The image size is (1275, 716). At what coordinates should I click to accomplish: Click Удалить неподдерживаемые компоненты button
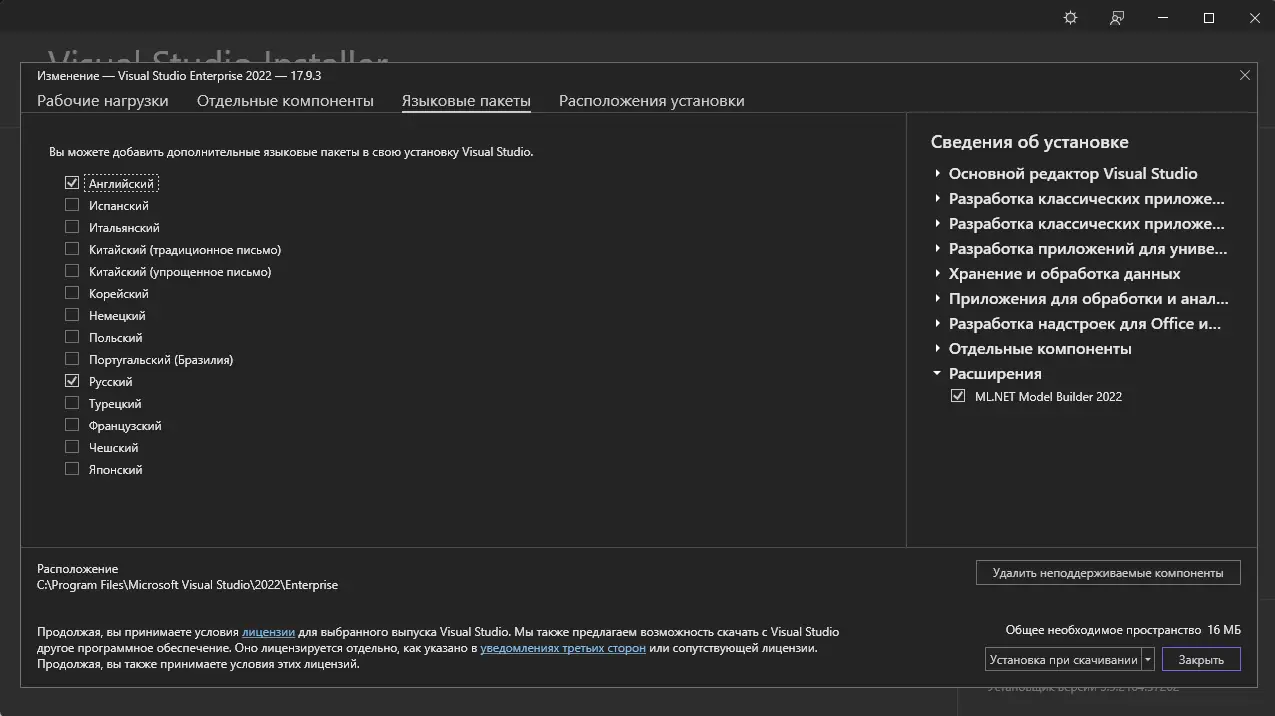click(x=1107, y=573)
